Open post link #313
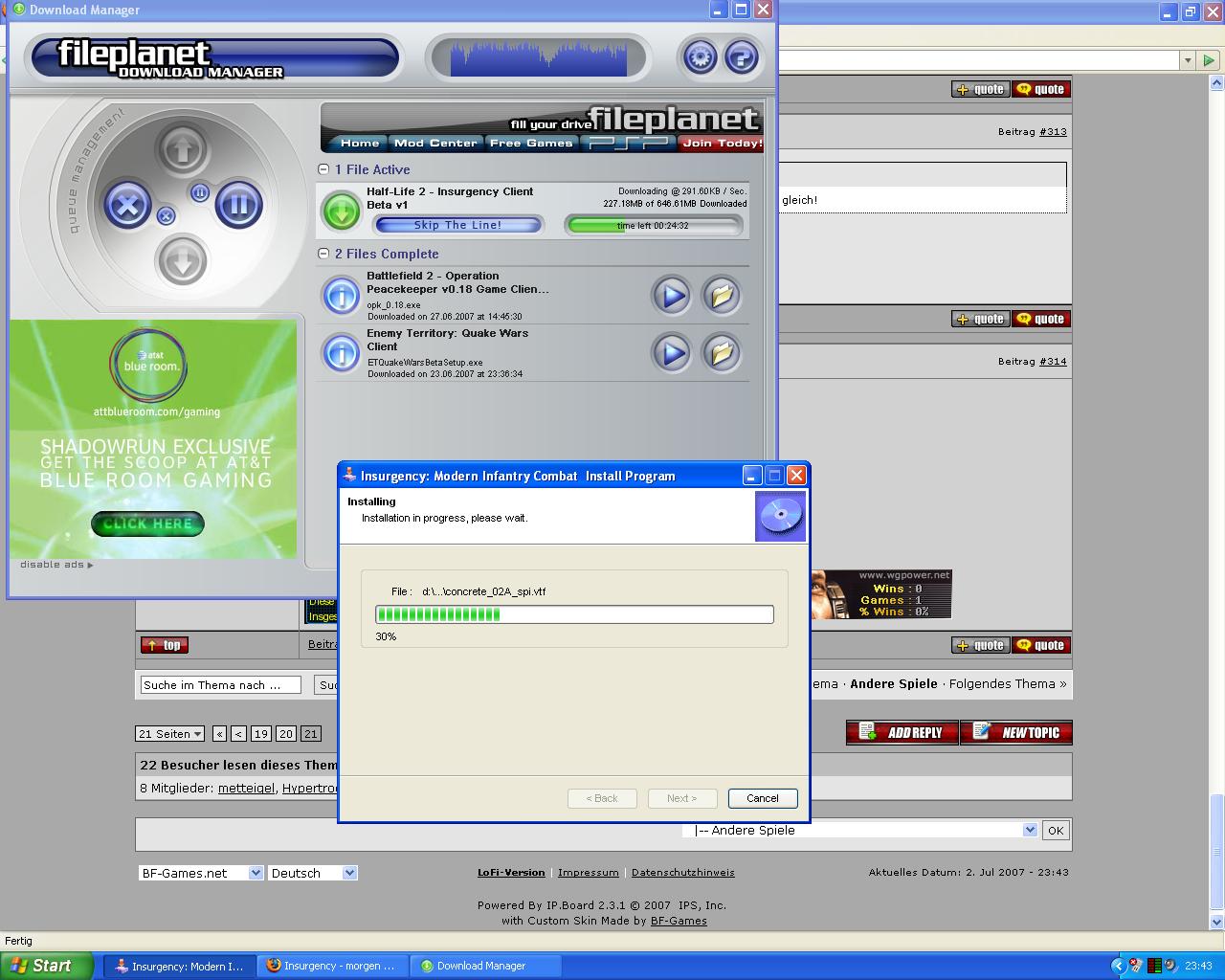This screenshot has width=1225, height=980. 1053,132
